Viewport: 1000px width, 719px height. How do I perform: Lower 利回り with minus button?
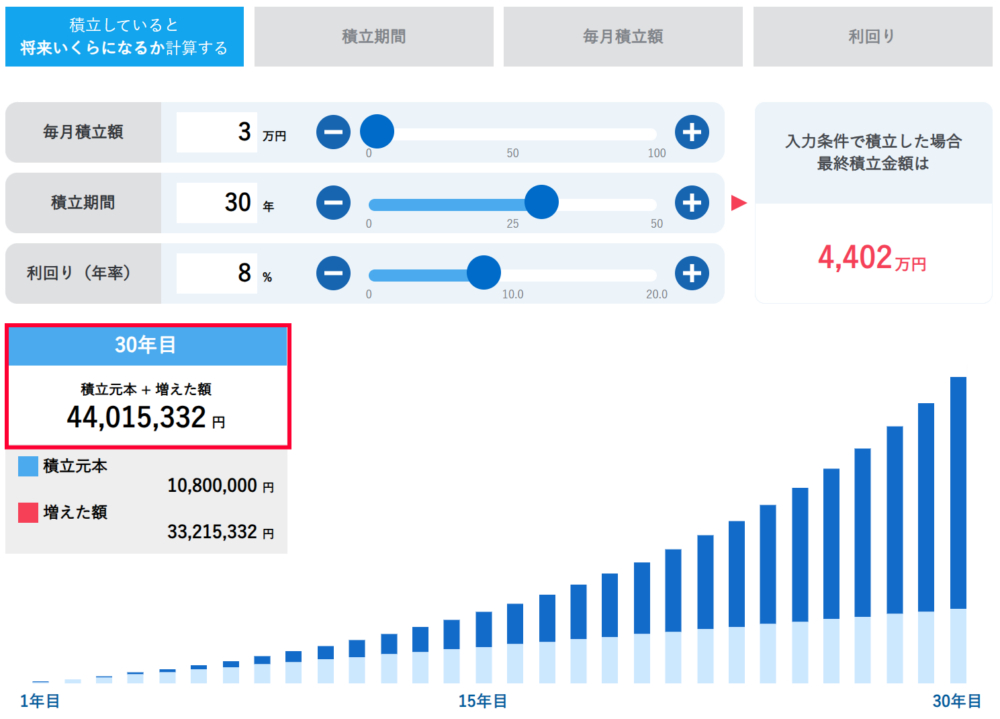point(334,272)
